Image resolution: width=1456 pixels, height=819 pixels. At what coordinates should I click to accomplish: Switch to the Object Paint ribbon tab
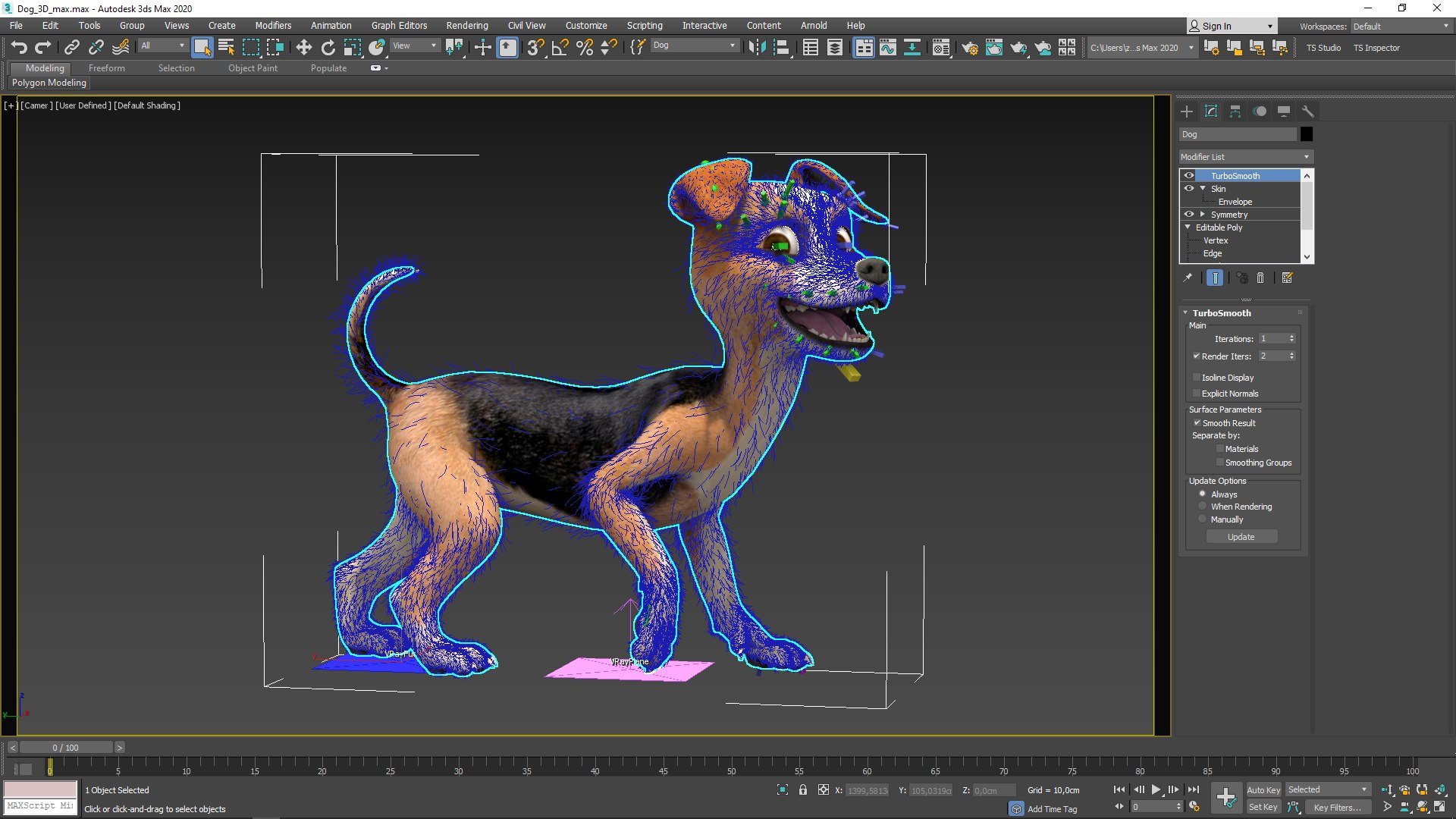pyautogui.click(x=253, y=68)
